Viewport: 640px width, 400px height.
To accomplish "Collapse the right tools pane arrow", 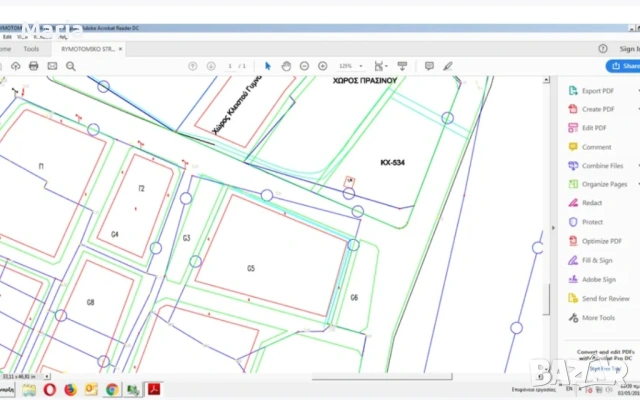I will 553,227.
